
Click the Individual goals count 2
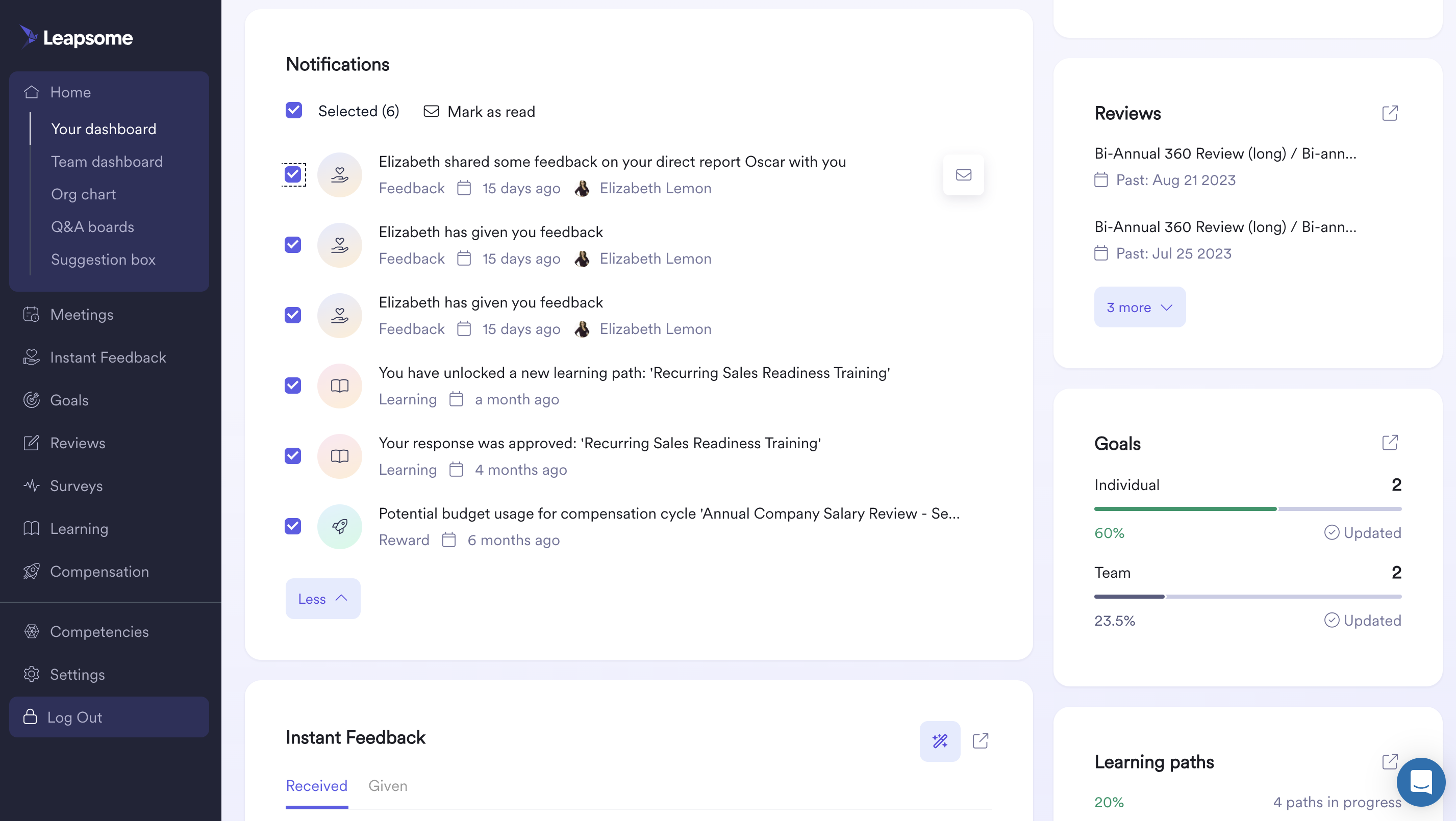1396,485
